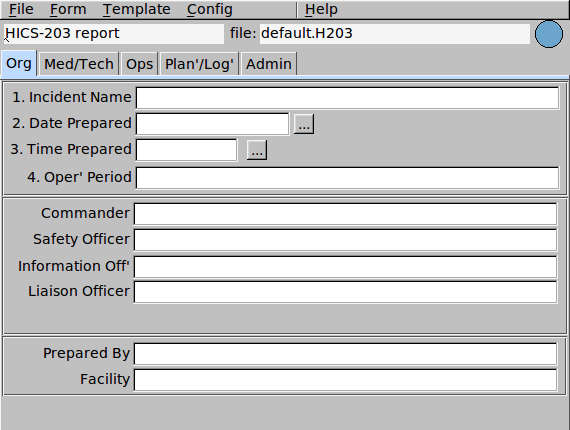Click the Commander input field

345,214
